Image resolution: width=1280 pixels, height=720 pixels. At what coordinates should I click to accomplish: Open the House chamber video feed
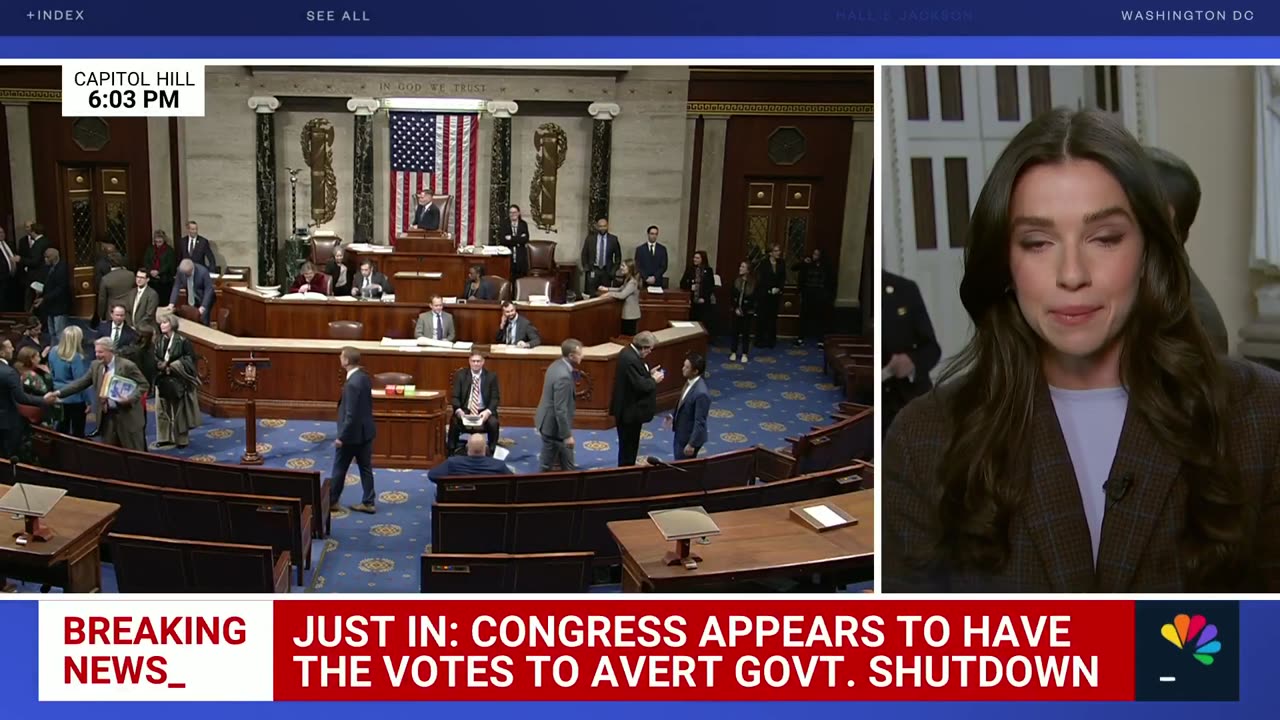pyautogui.click(x=436, y=329)
